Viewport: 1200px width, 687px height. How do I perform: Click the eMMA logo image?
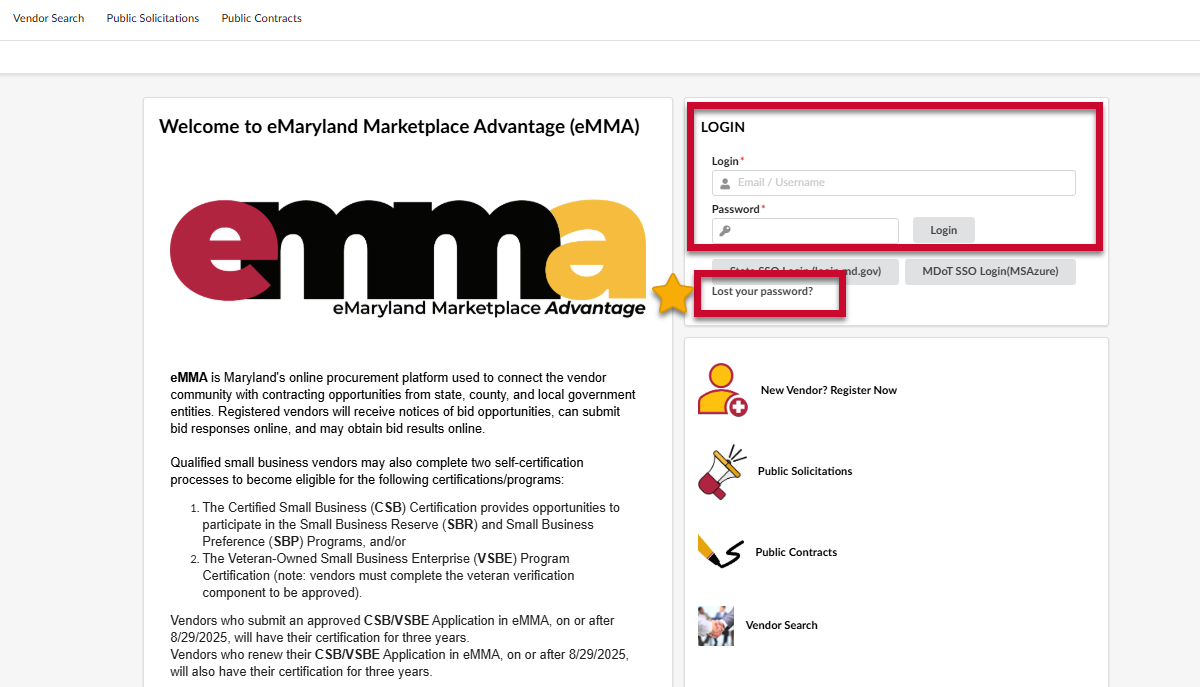click(x=408, y=258)
